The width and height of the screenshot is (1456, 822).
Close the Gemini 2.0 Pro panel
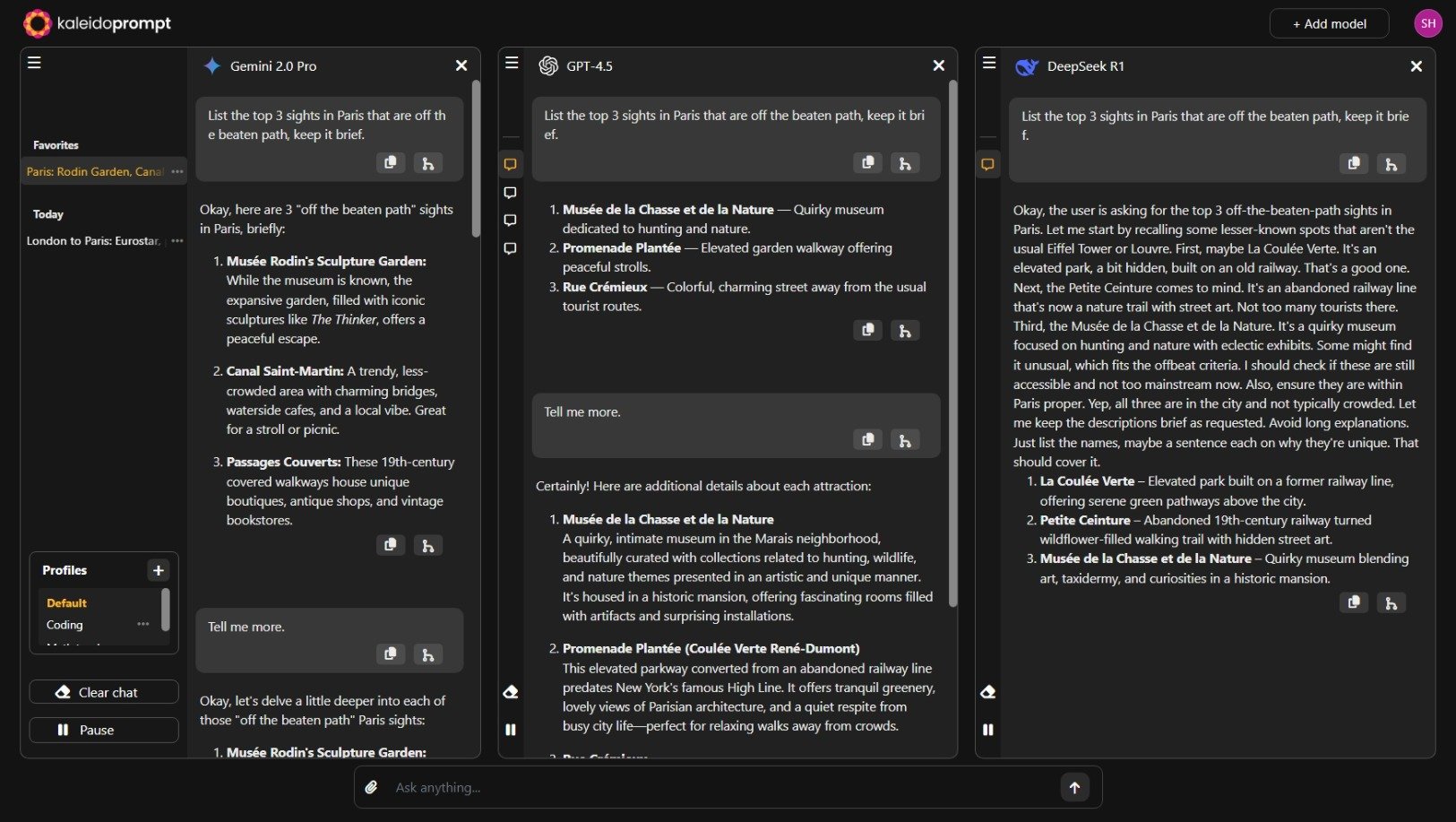(461, 65)
